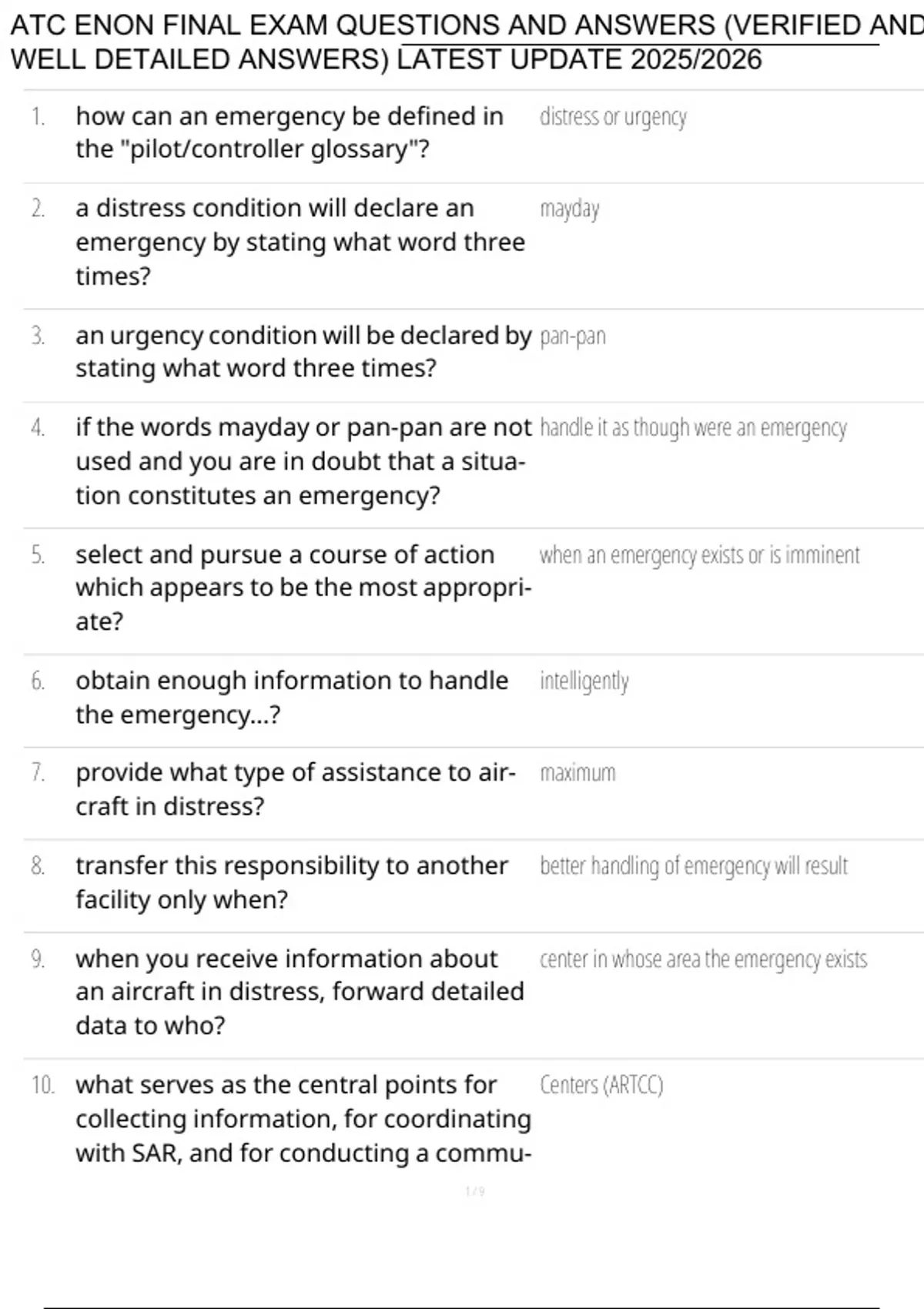924x1309 pixels.
Task: Click the answer 'mayday'
Action: pos(569,209)
